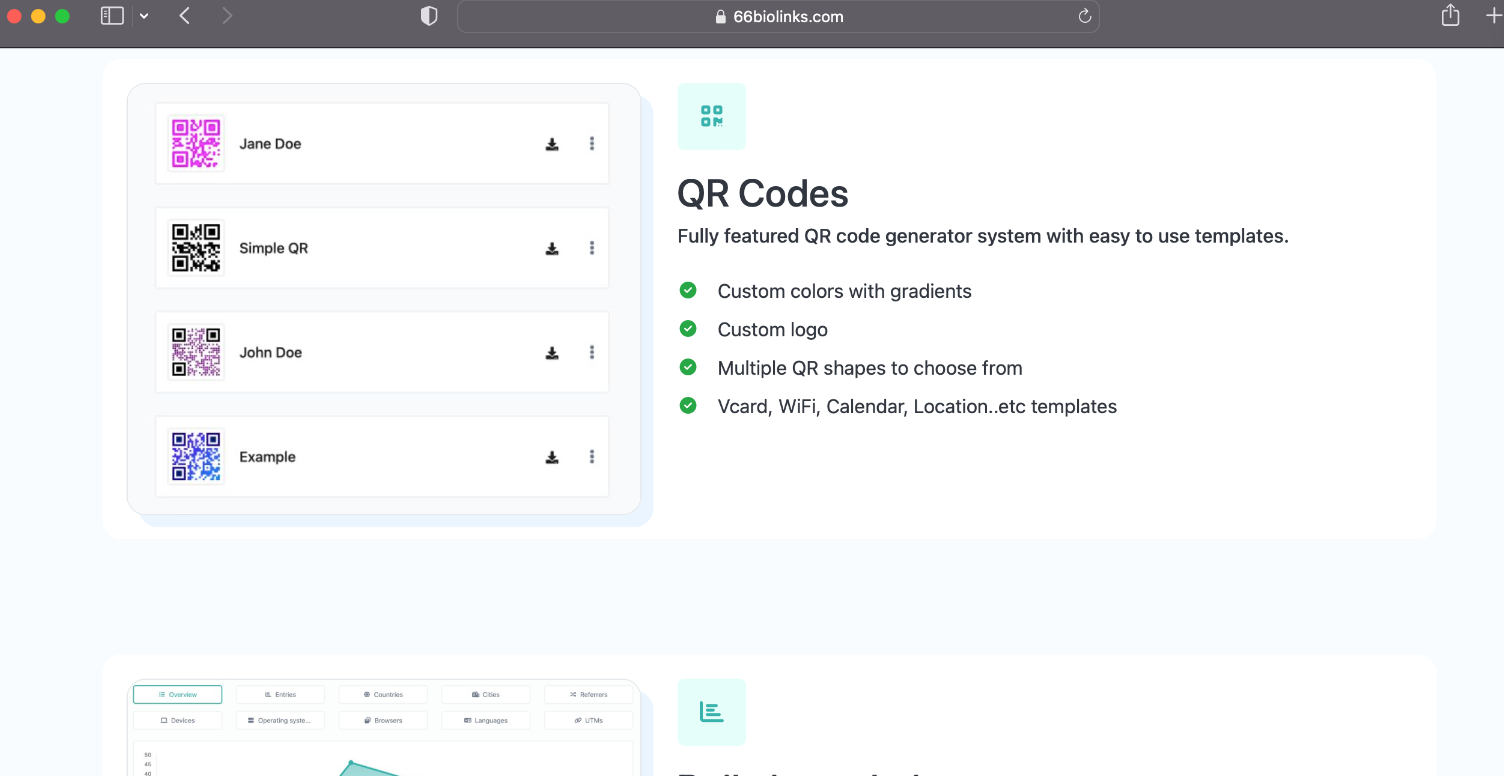This screenshot has width=1504, height=776.
Task: Select the Operating systems analytics tab
Action: tap(280, 720)
